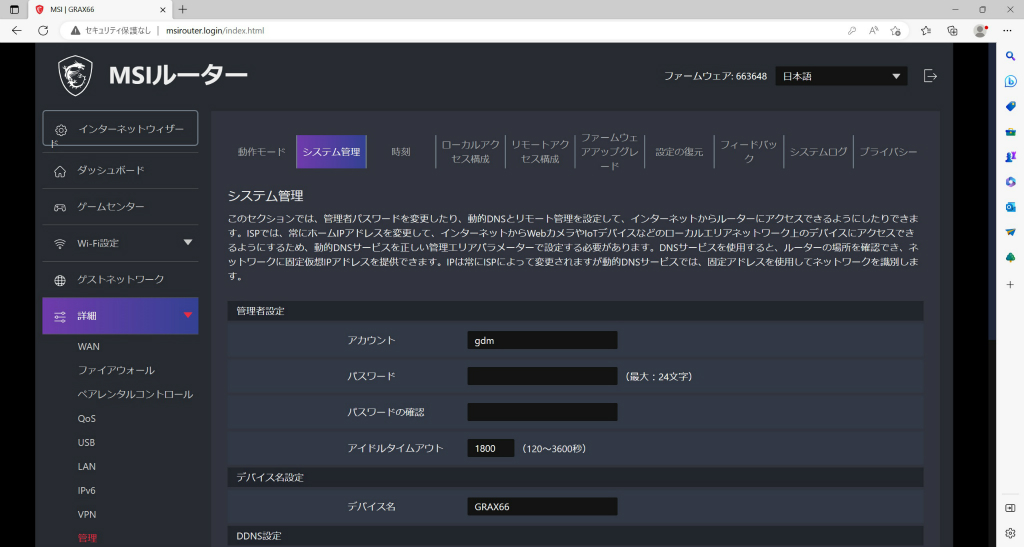Image resolution: width=1024 pixels, height=547 pixels.
Task: Click the plus icon in Edge sidebar
Action: click(1010, 285)
